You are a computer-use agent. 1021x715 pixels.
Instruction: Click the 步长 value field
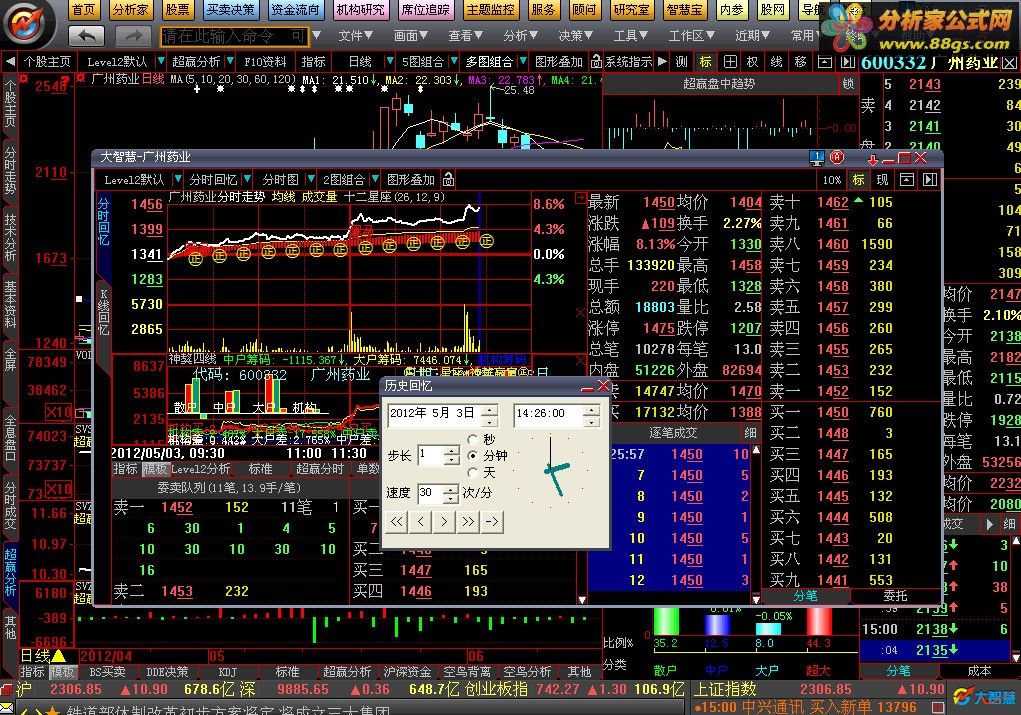[432, 455]
